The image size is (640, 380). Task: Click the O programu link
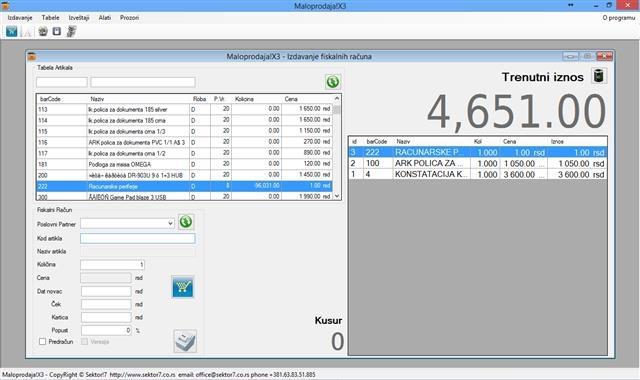coord(619,18)
